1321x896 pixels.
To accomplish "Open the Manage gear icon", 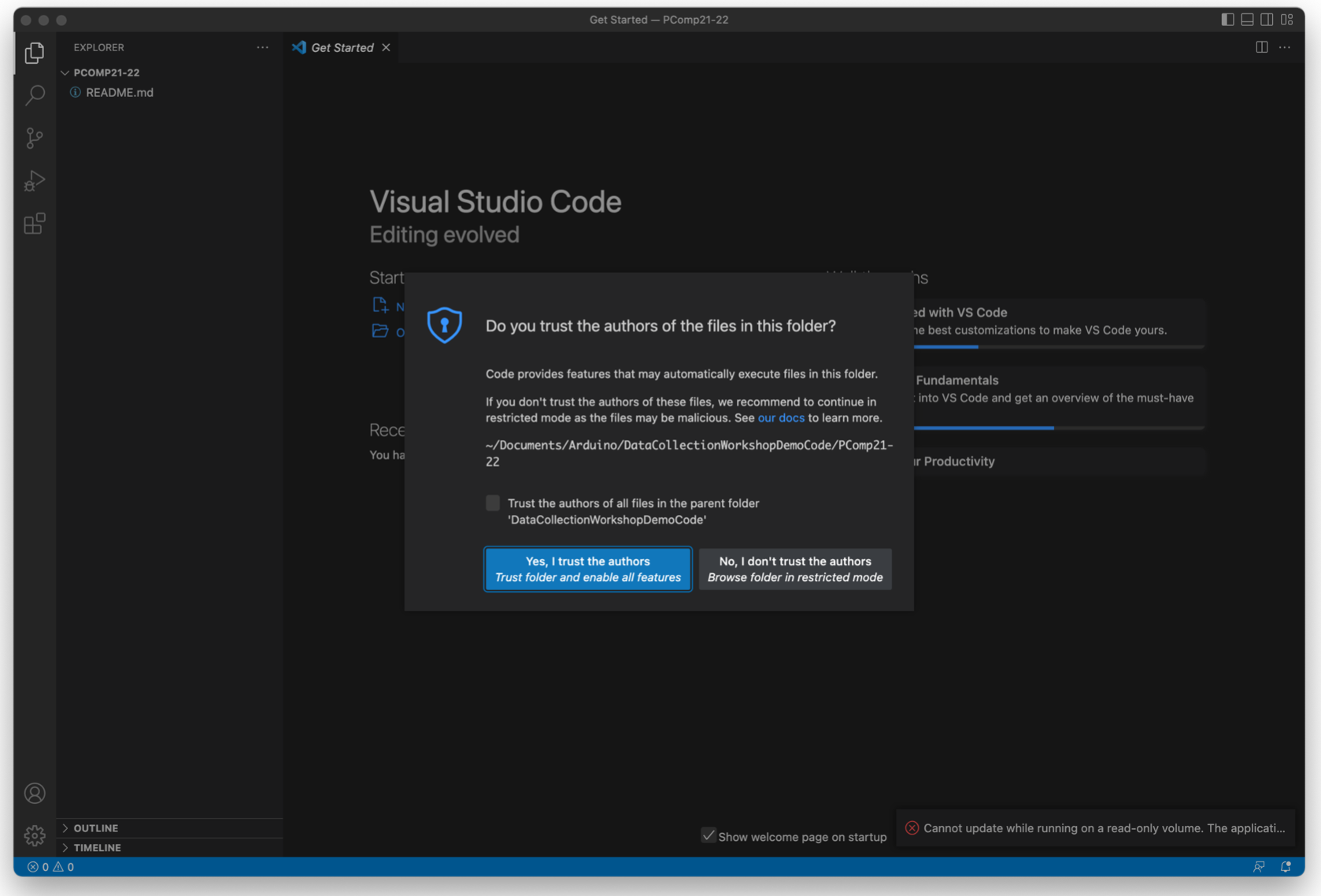I will 35,835.
